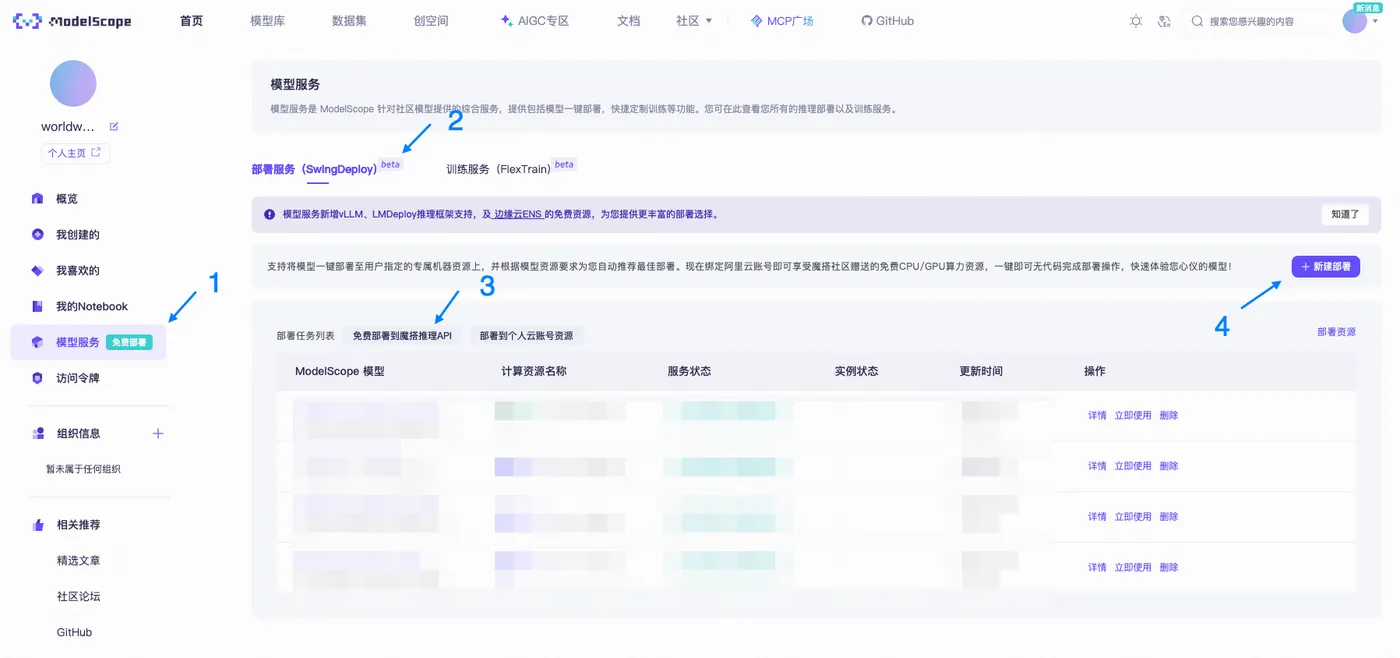The image size is (1400, 658).
Task: Click the MCP广场 diamond icon
Action: tap(757, 21)
